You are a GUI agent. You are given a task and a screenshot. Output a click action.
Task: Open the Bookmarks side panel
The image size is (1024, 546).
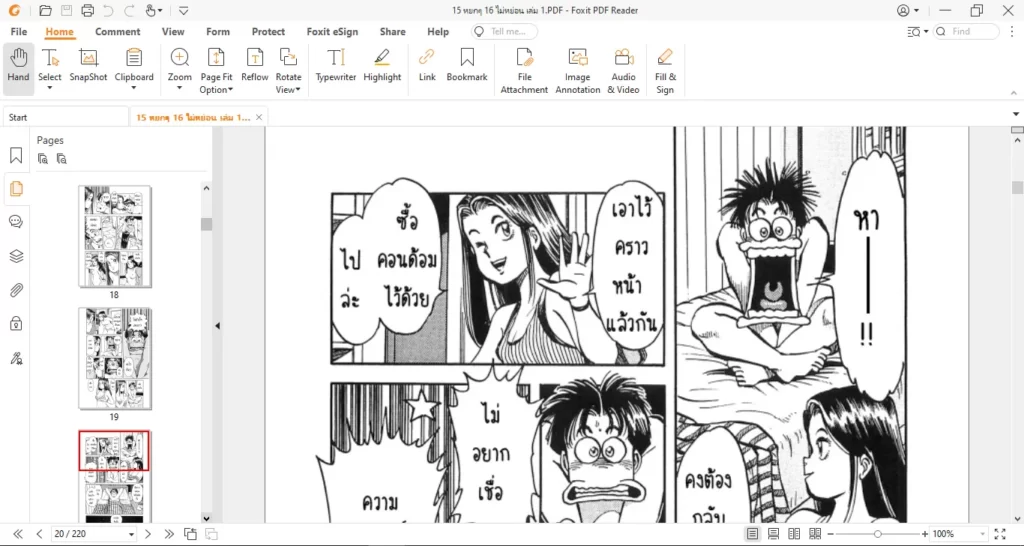pyautogui.click(x=16, y=155)
